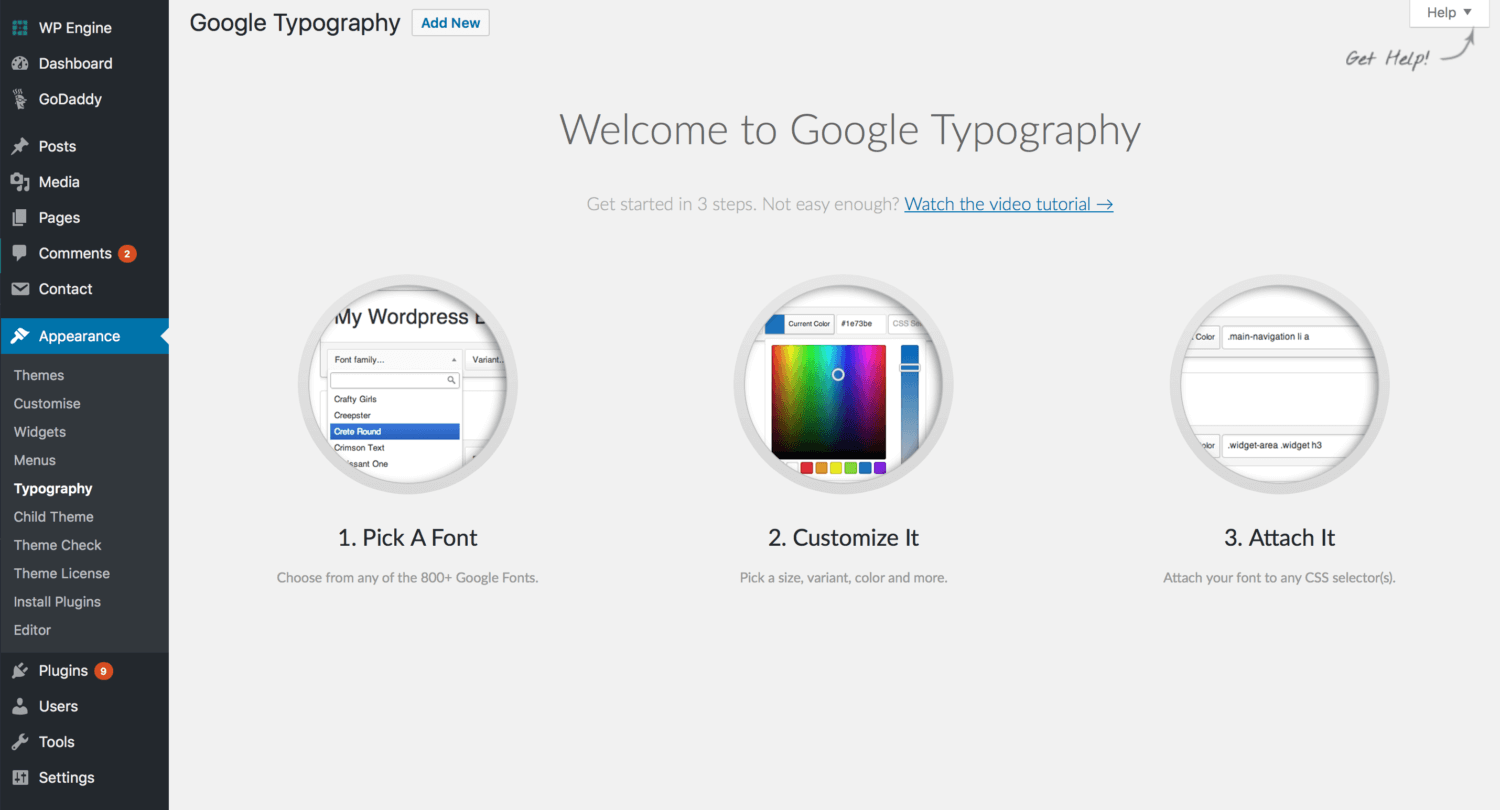Open Theme Check submenu item
Viewport: 1500px width, 810px height.
coord(58,545)
